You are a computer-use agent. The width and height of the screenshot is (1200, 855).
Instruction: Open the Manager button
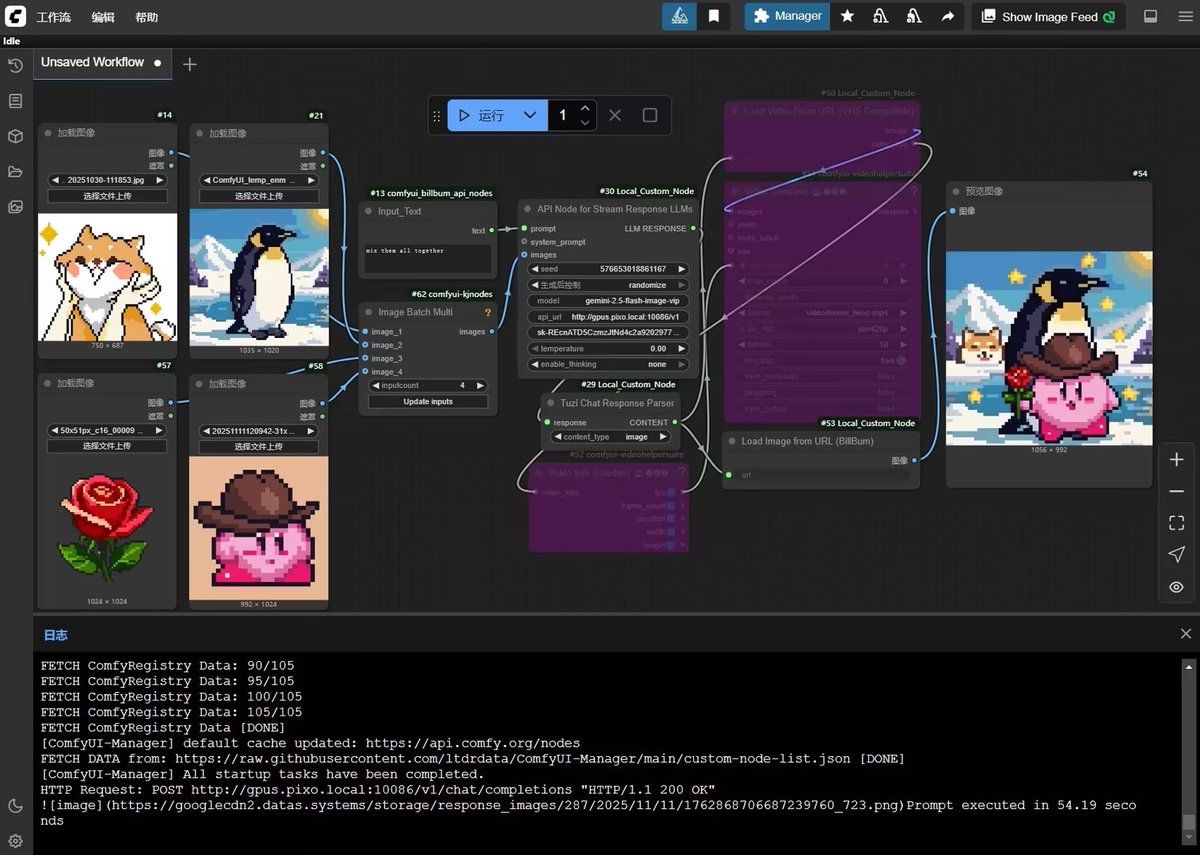pyautogui.click(x=787, y=16)
